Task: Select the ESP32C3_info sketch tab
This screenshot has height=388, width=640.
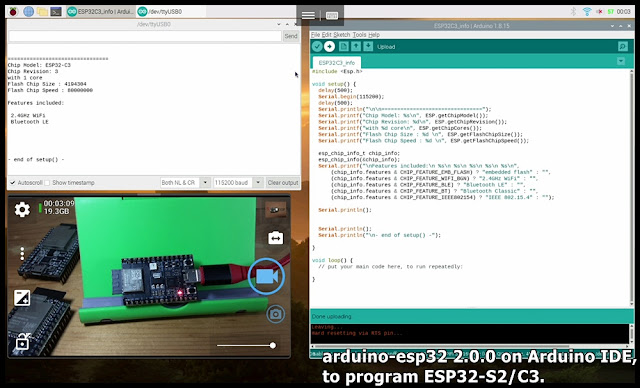Action: click(x=337, y=62)
